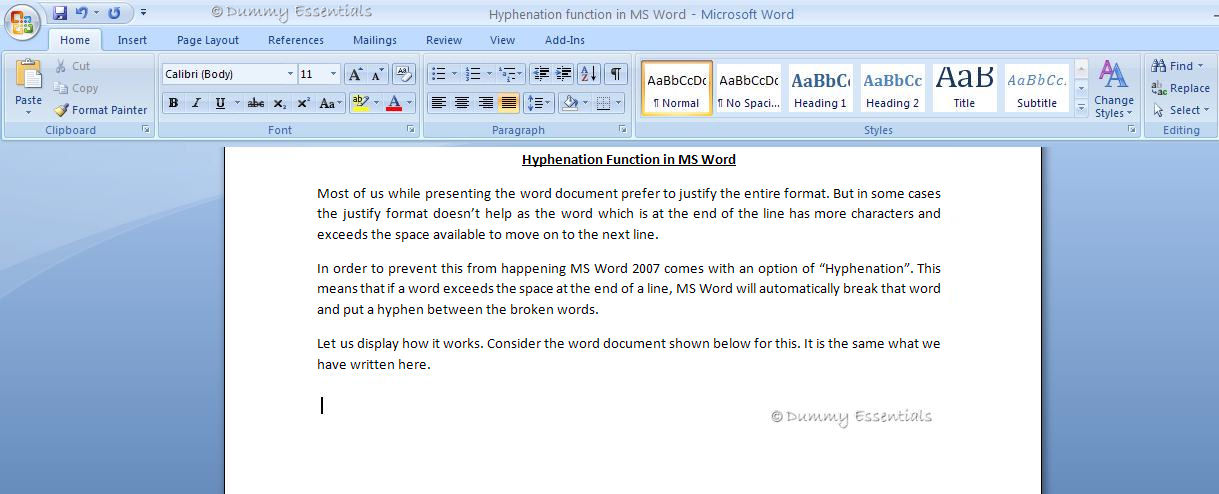Shrink font size

378,74
